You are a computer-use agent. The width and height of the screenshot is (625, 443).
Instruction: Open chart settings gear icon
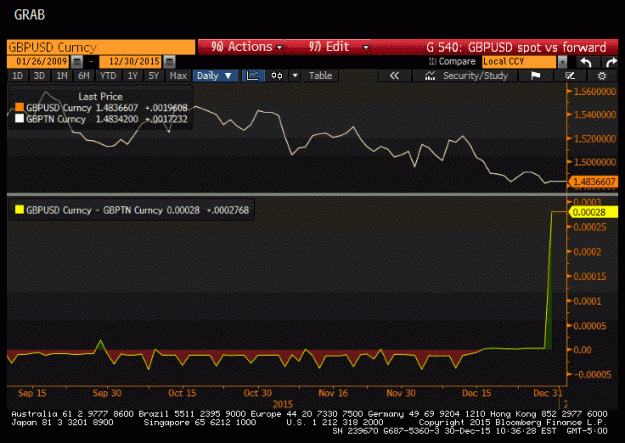(602, 76)
